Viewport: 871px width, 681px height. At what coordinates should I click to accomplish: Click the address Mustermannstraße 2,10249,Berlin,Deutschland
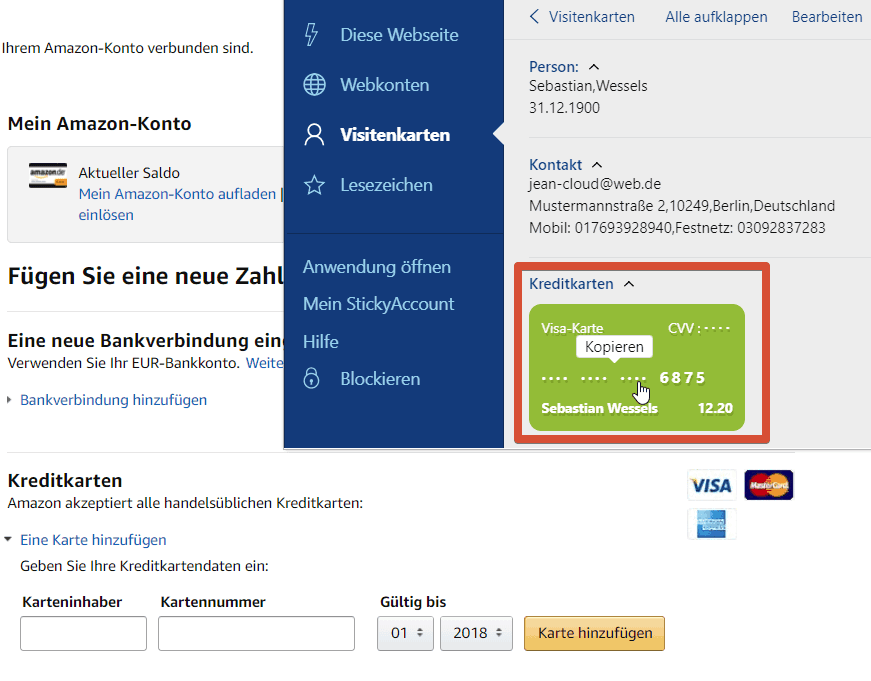coord(682,206)
